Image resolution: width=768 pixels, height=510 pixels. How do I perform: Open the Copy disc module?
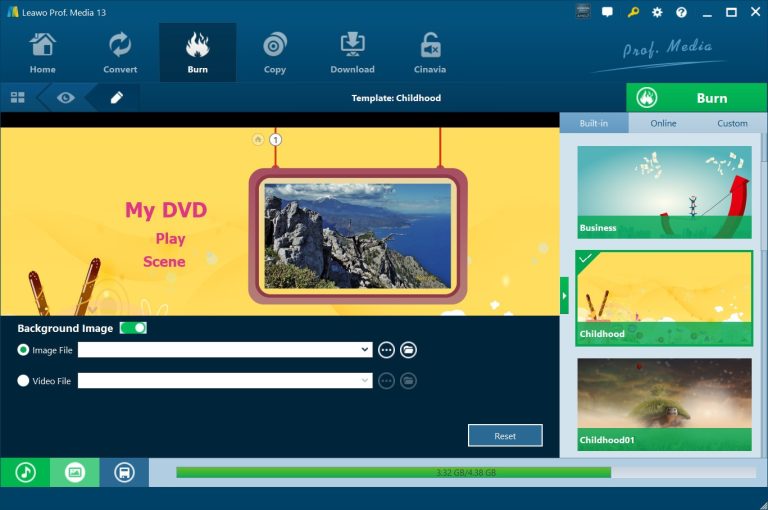click(275, 53)
